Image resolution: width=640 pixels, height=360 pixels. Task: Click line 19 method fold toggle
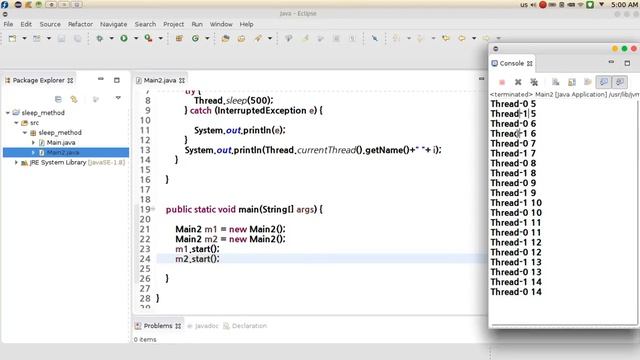tap(153, 209)
